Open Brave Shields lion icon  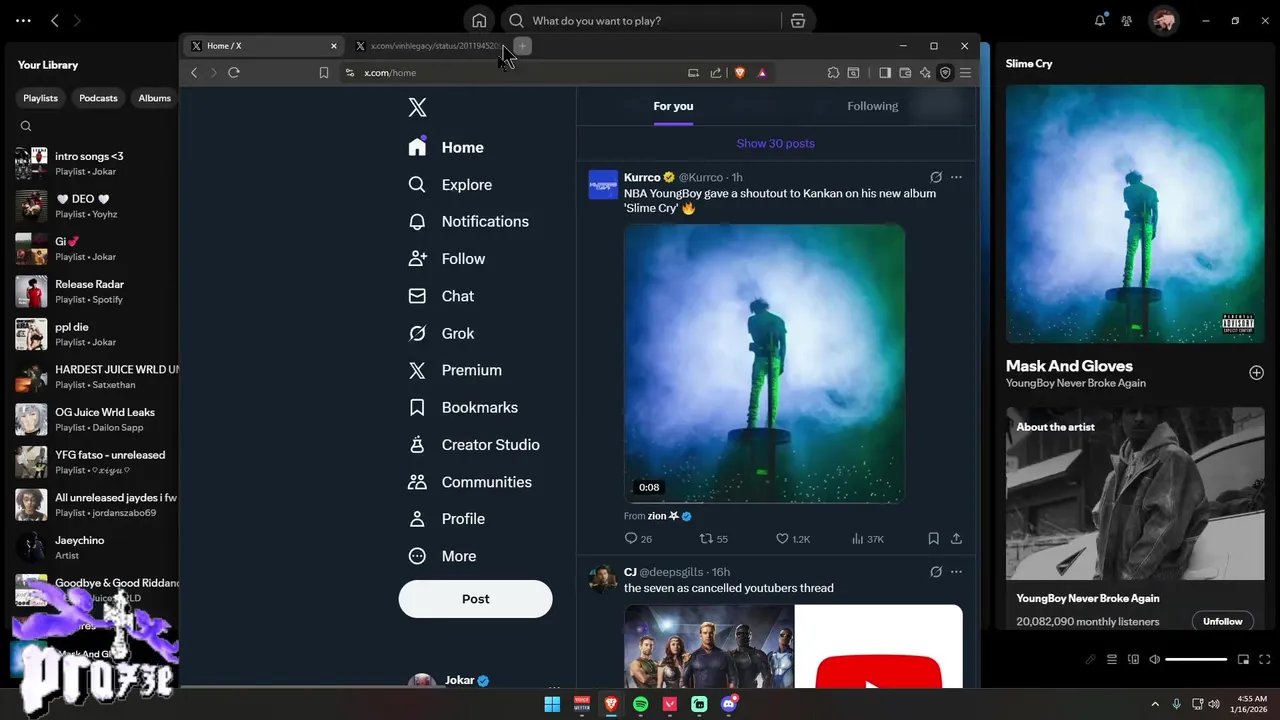740,72
